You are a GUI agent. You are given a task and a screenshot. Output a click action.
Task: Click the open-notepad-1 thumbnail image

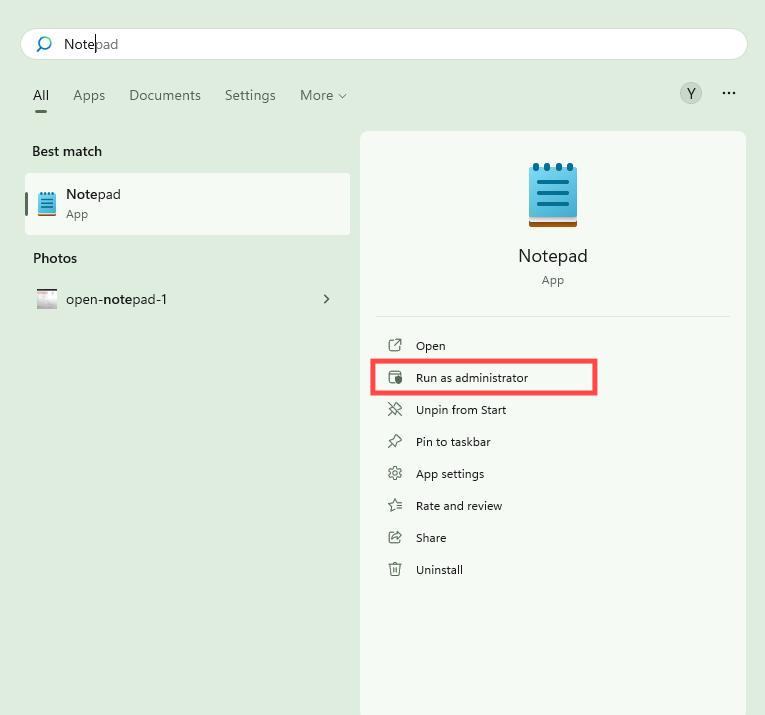click(47, 299)
